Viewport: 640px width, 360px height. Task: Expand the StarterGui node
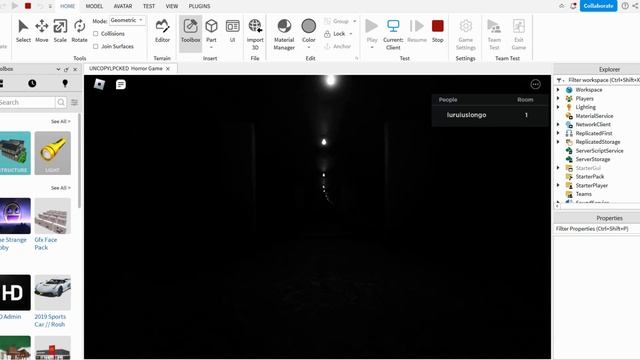tap(558, 168)
